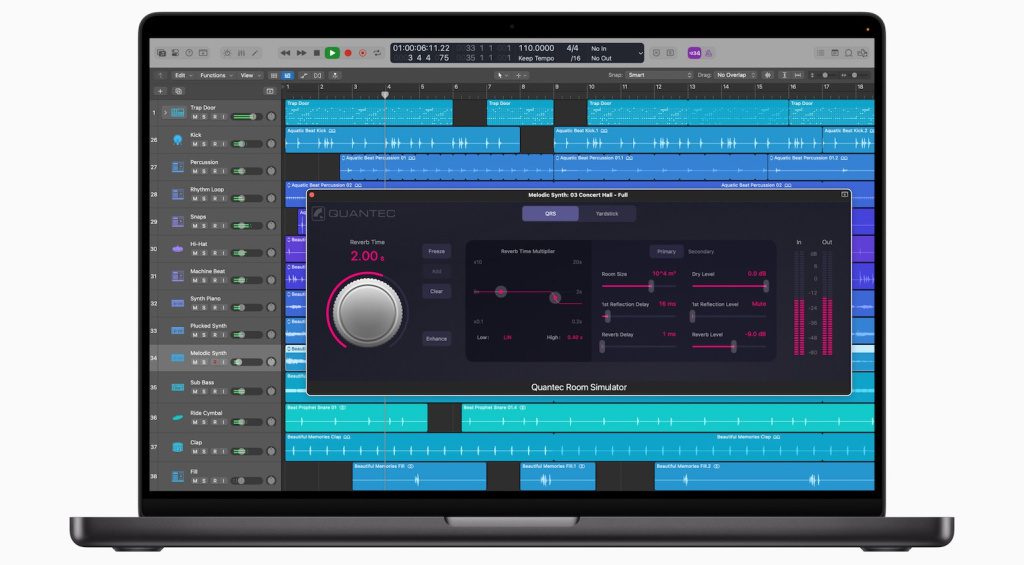1024x565 pixels.
Task: Click the Fast Forward transport button
Action: (301, 53)
